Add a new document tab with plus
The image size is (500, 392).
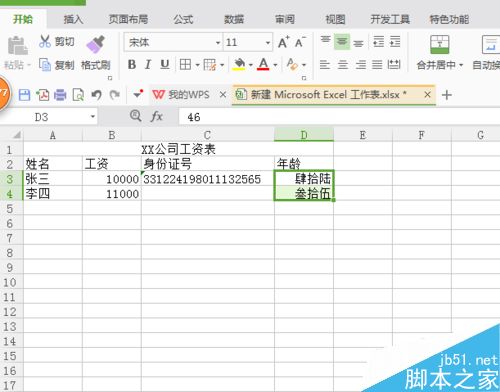[447, 95]
